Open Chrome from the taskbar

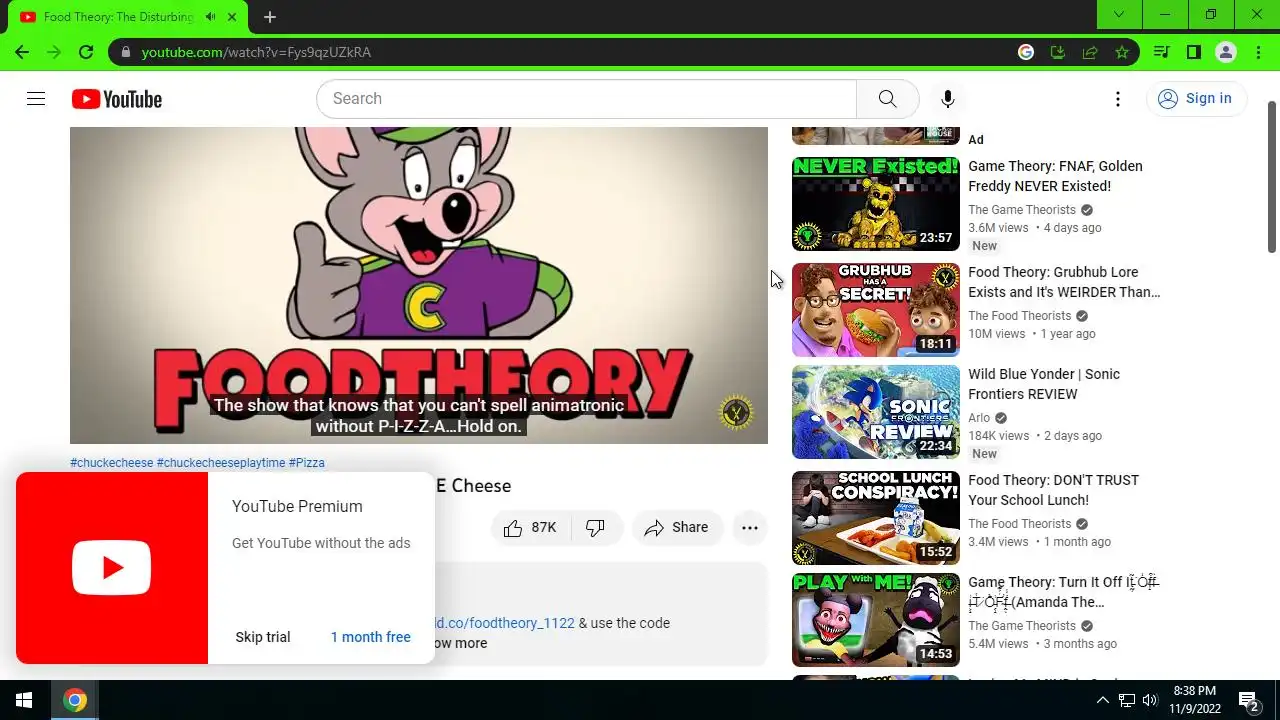(75, 700)
